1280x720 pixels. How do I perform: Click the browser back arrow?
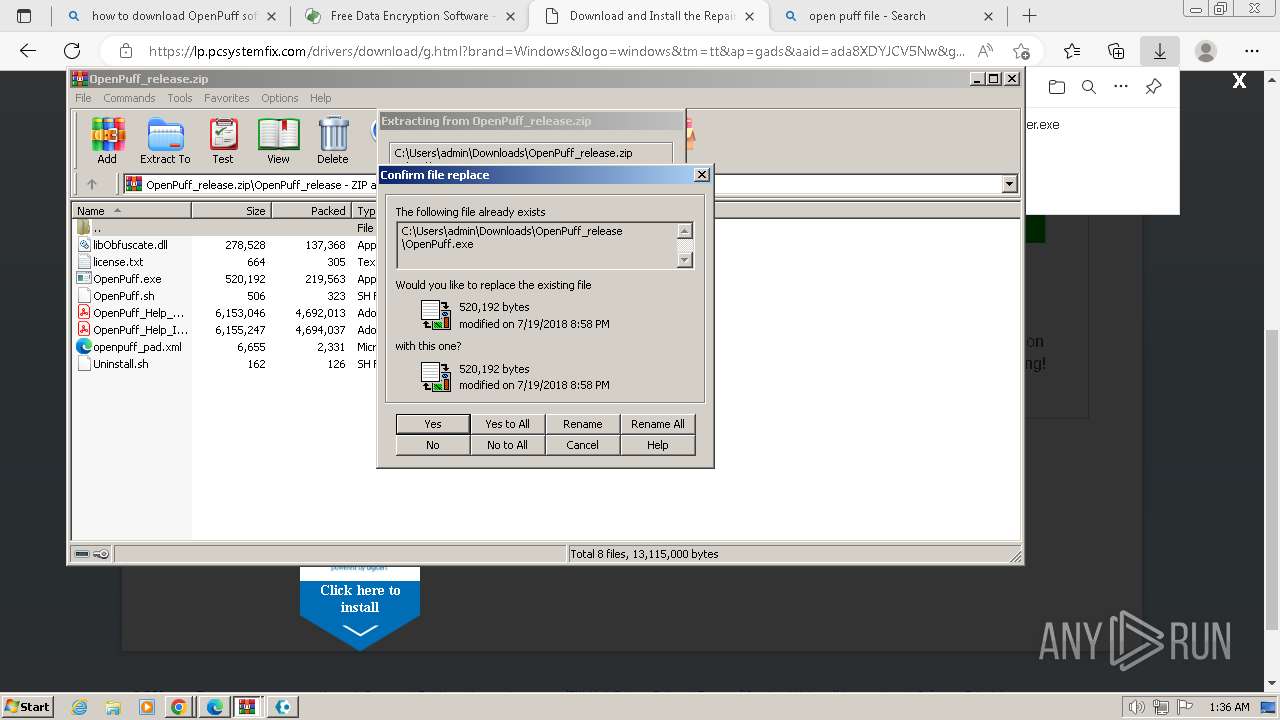(x=28, y=51)
